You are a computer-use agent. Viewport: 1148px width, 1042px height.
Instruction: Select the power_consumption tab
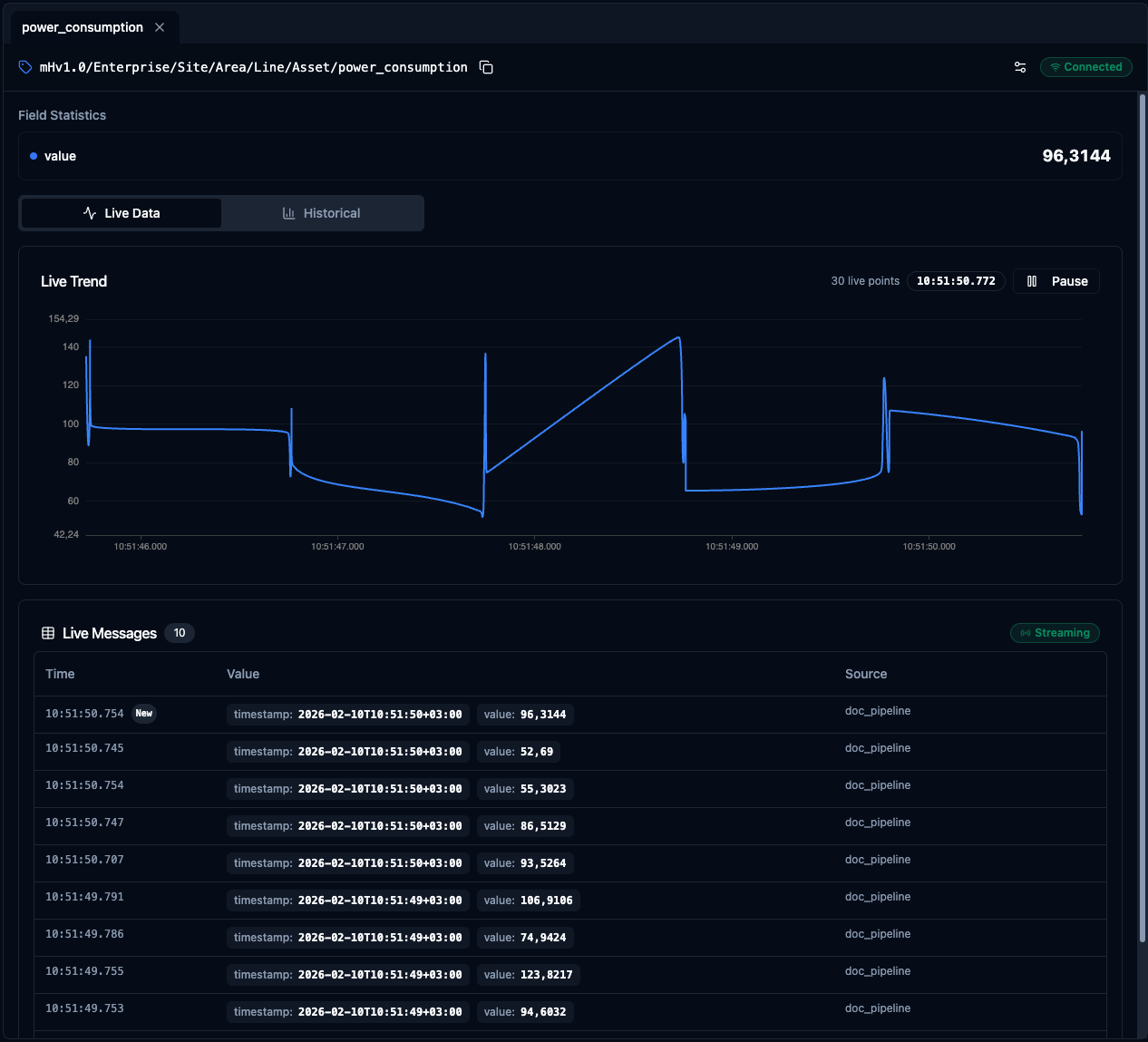tap(82, 27)
